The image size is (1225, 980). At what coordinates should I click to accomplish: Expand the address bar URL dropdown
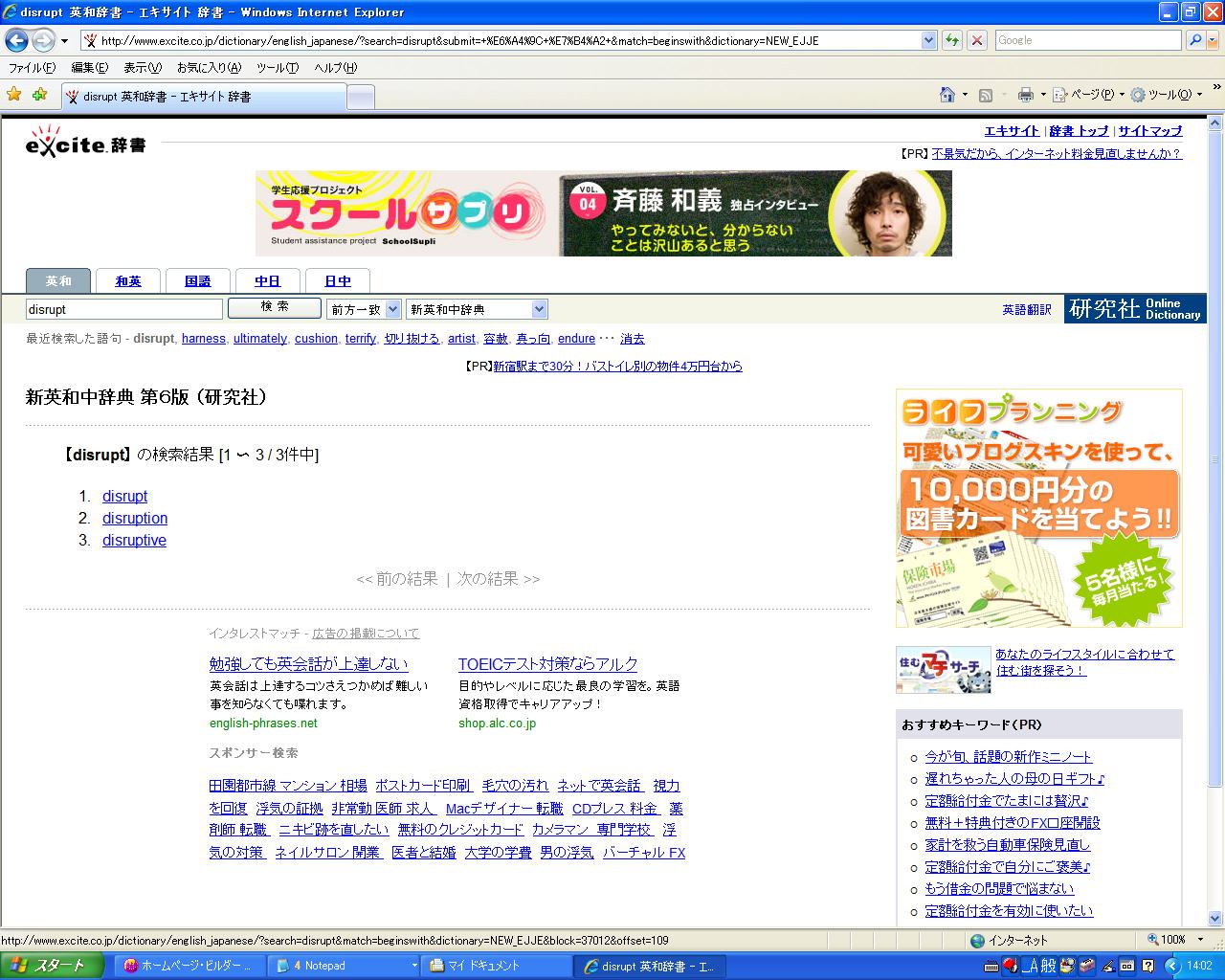click(928, 40)
